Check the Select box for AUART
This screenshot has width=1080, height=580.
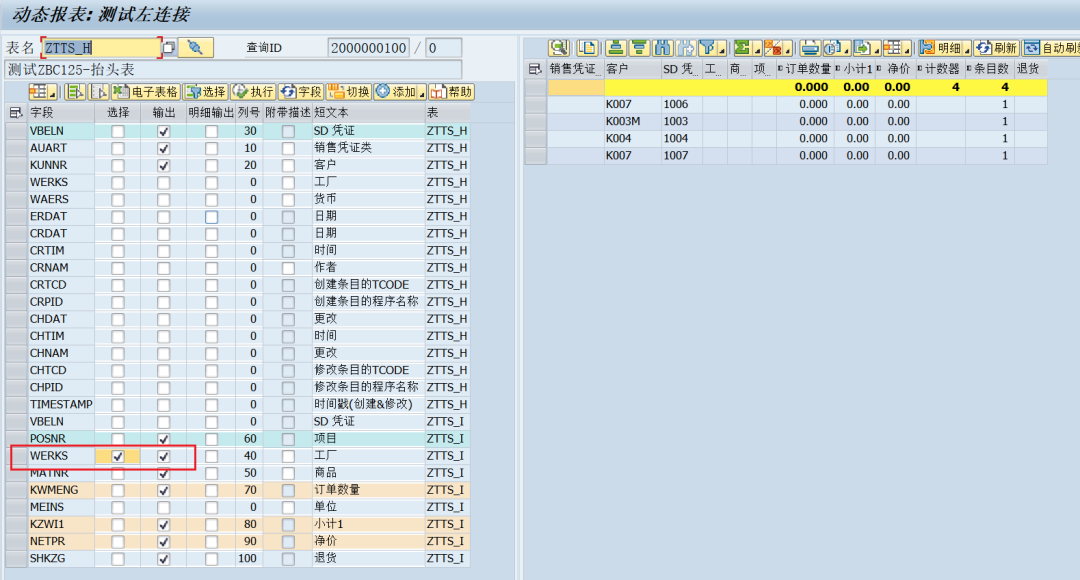(x=118, y=148)
